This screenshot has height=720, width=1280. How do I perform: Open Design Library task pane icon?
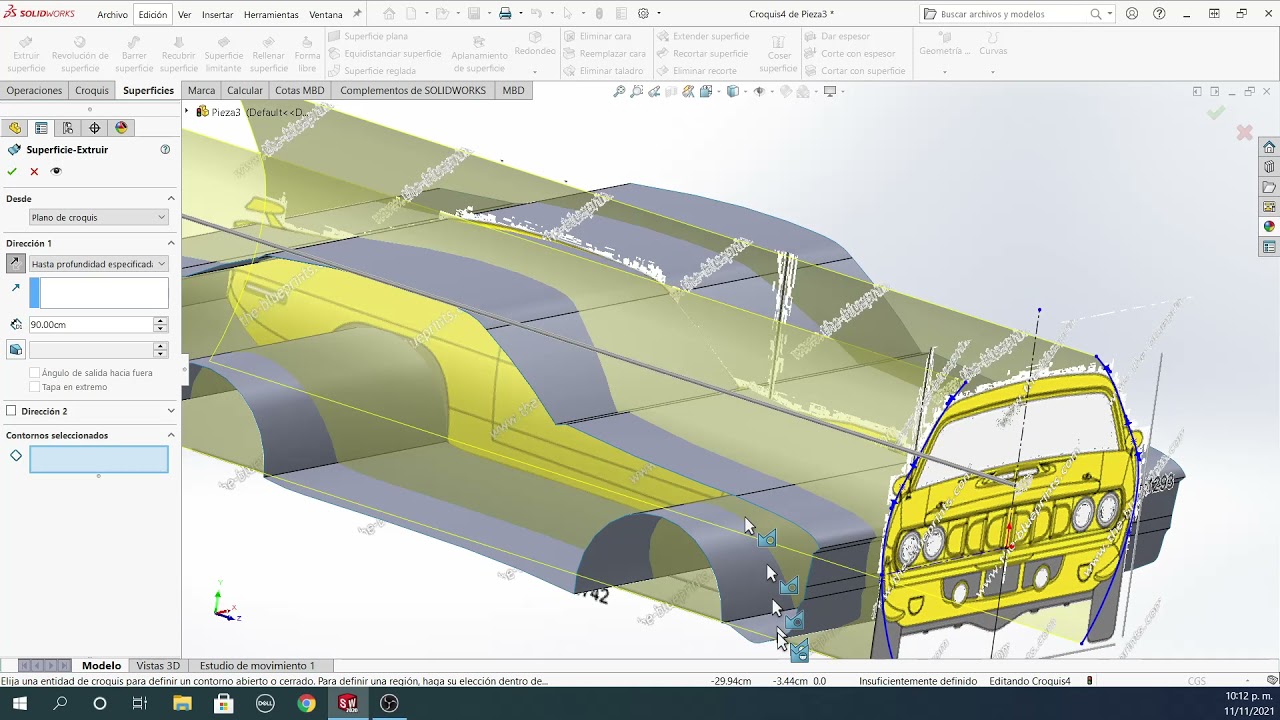[1269, 167]
